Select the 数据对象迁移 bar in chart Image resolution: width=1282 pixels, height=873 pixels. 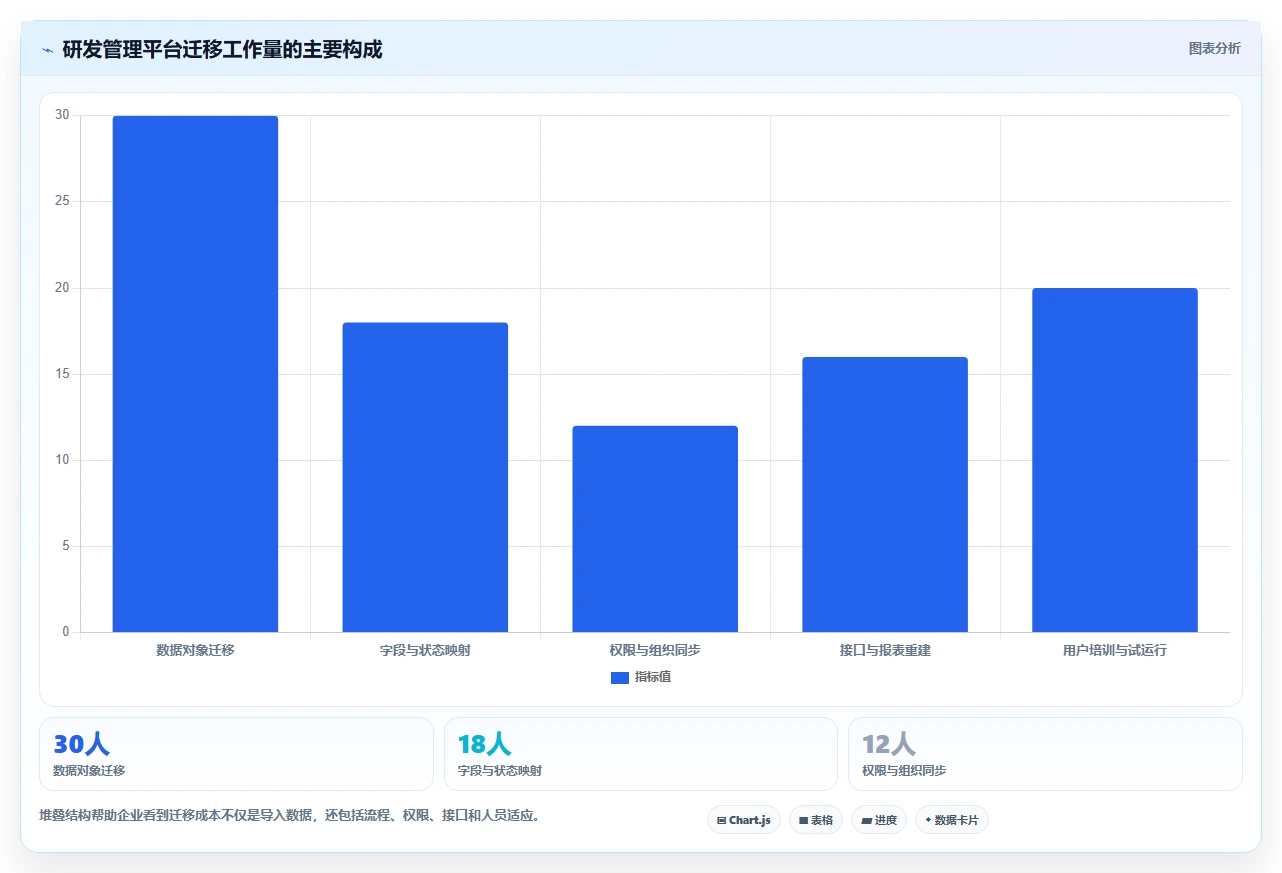pyautogui.click(x=195, y=374)
